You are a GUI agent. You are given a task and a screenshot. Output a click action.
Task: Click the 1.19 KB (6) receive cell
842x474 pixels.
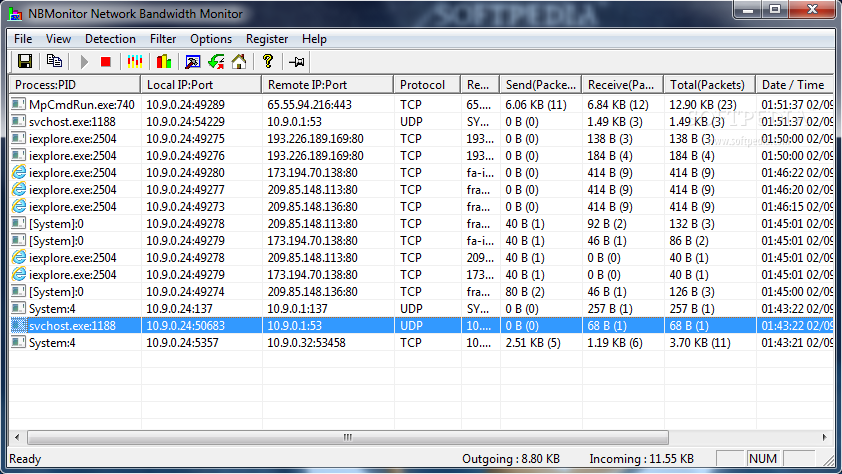[x=614, y=342]
